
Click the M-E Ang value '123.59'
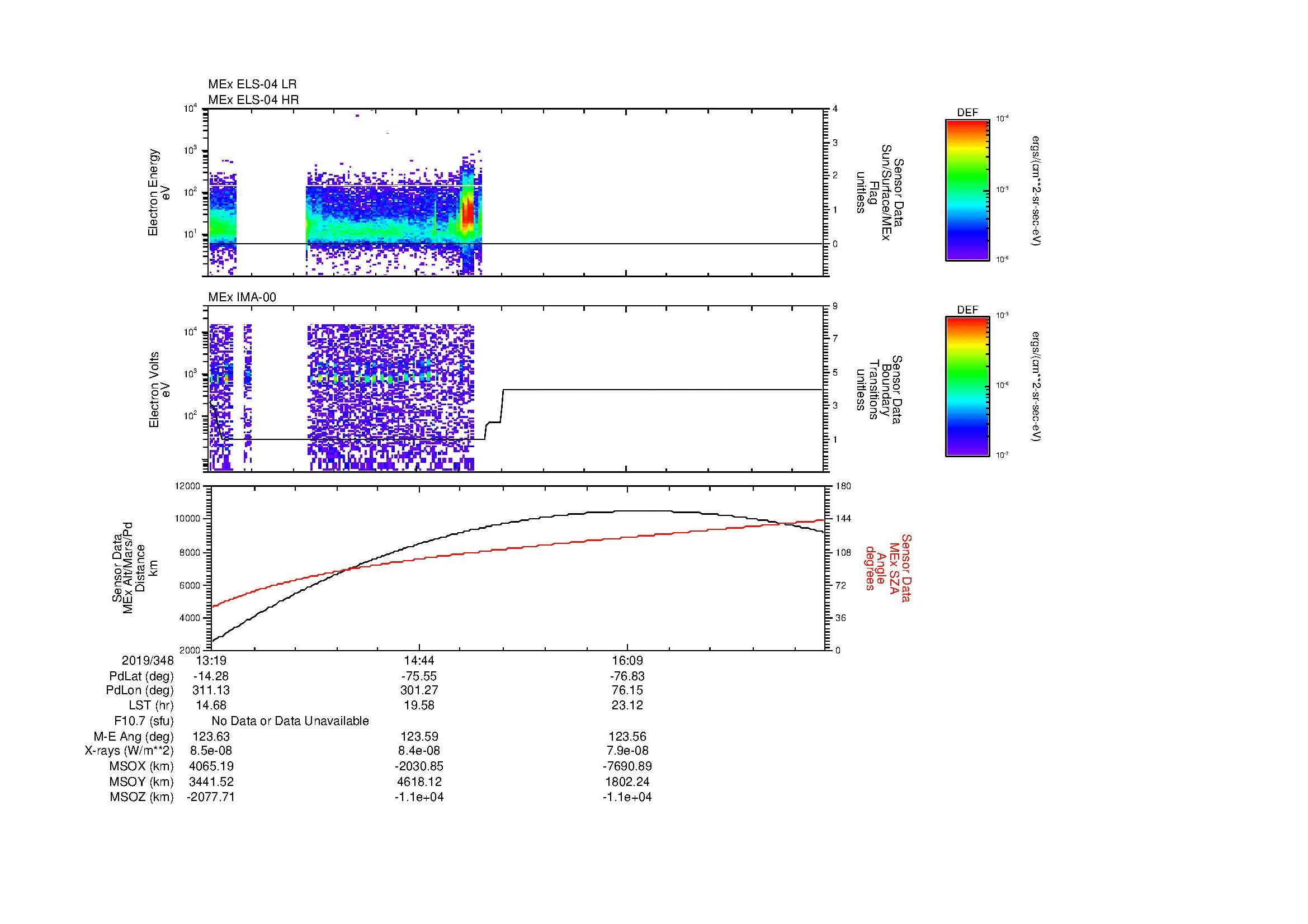tap(419, 736)
